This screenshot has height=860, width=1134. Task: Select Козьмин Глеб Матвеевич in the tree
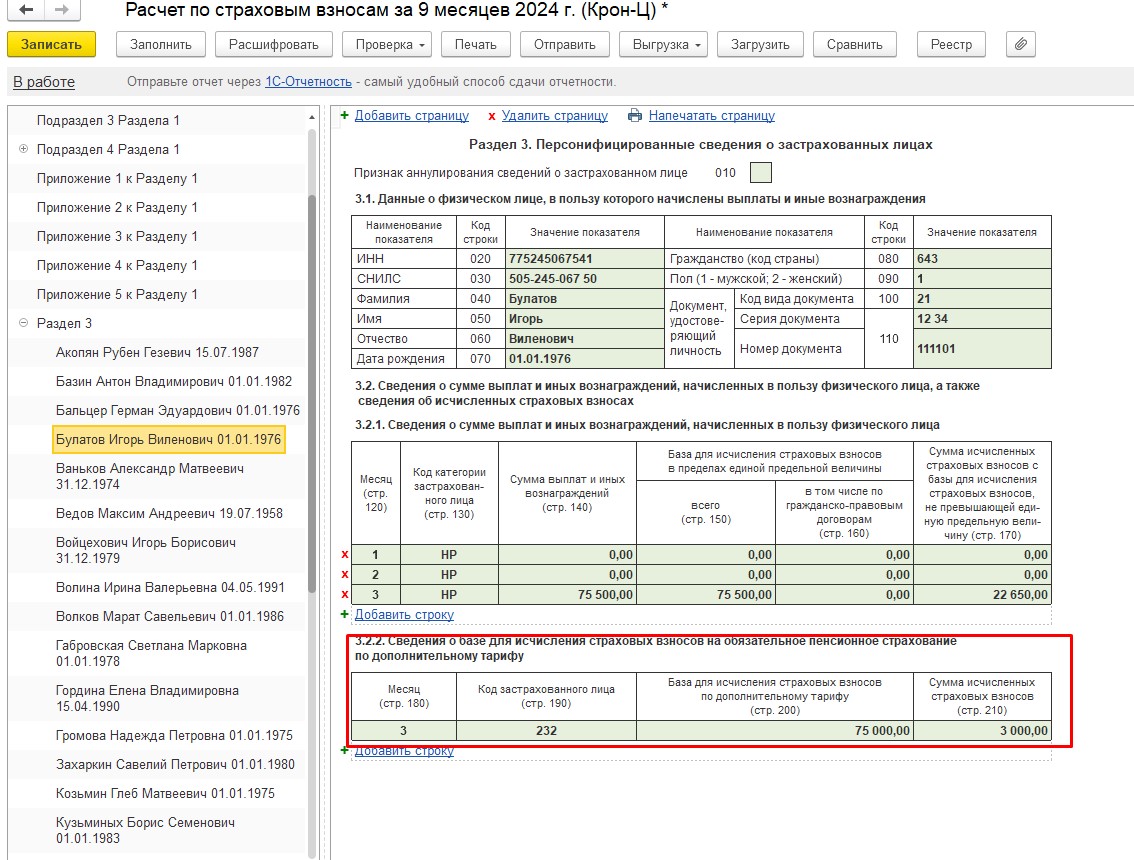166,793
